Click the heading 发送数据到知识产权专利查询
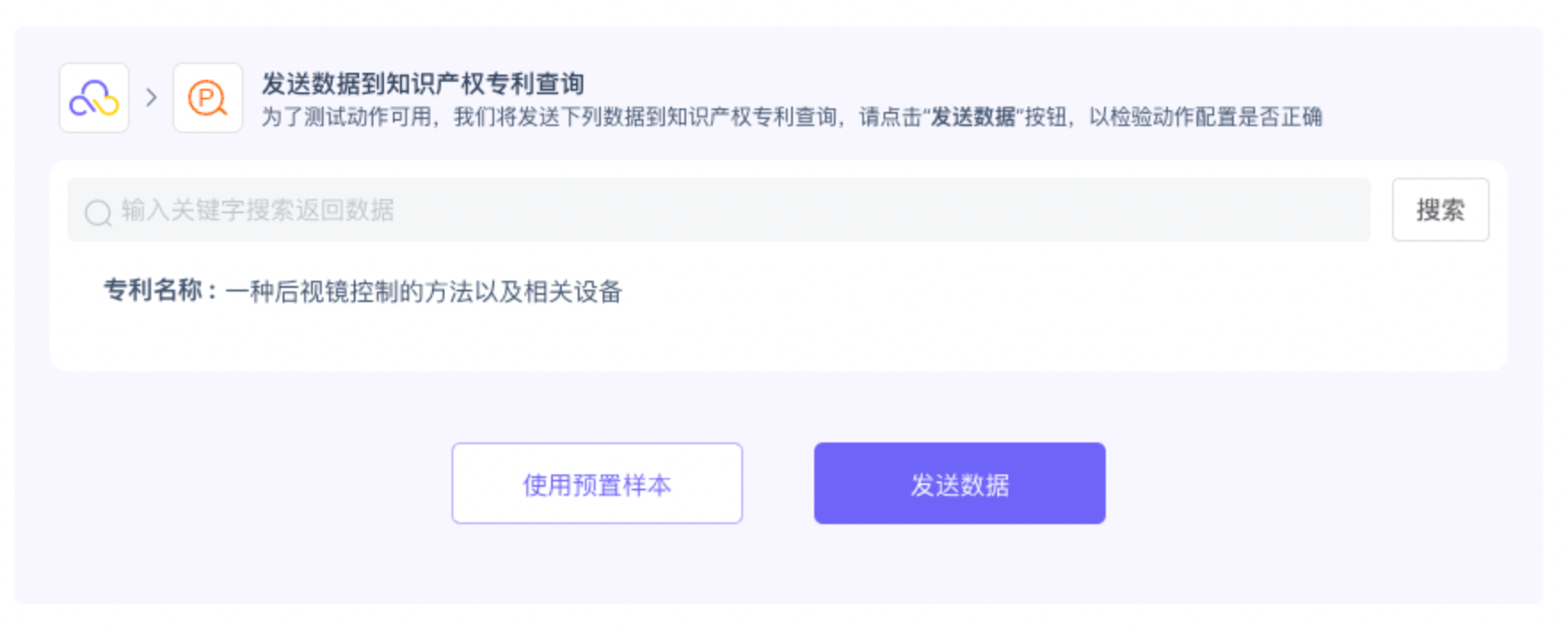Screen dimensions: 1568x629 click(x=423, y=84)
